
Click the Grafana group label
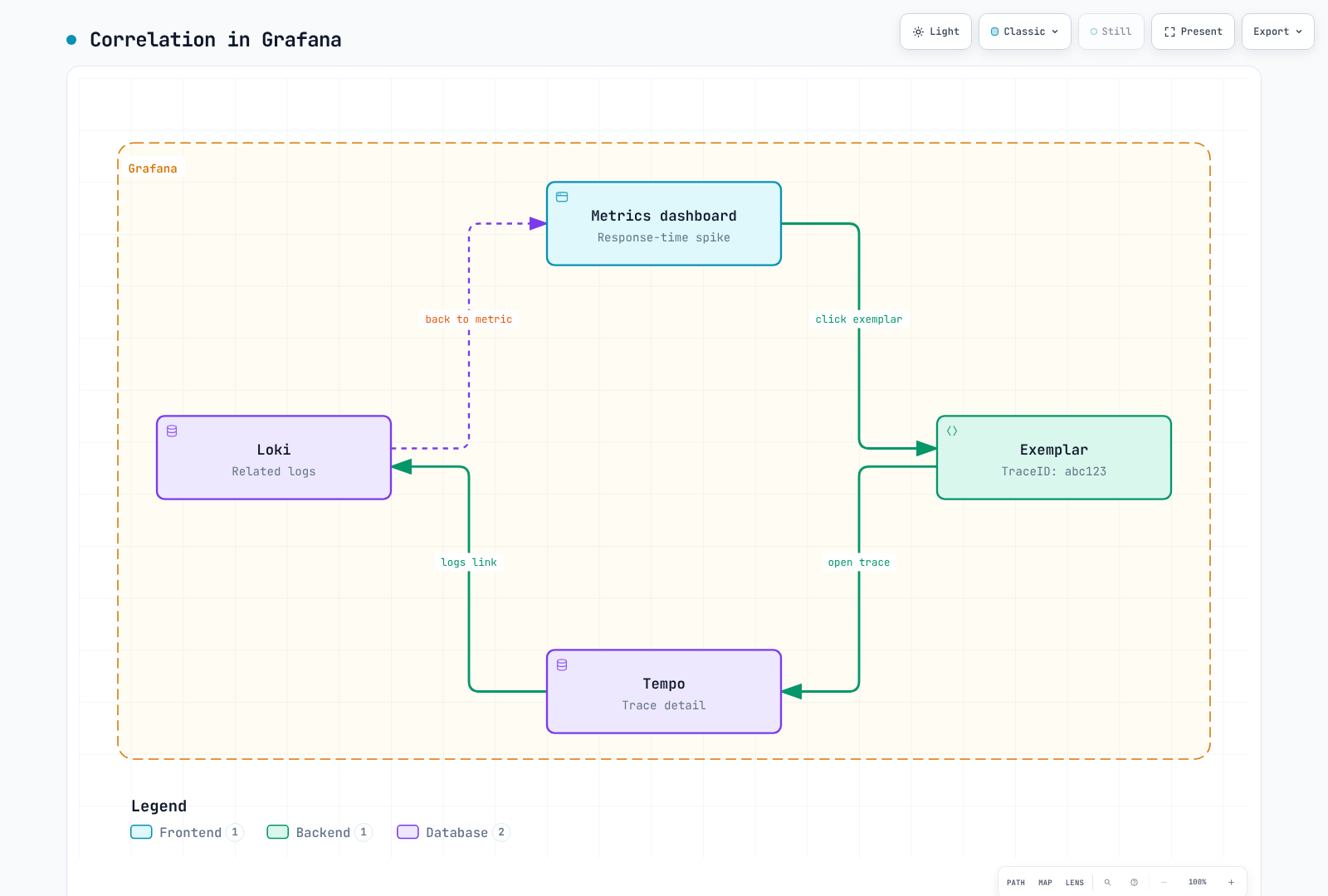[153, 168]
